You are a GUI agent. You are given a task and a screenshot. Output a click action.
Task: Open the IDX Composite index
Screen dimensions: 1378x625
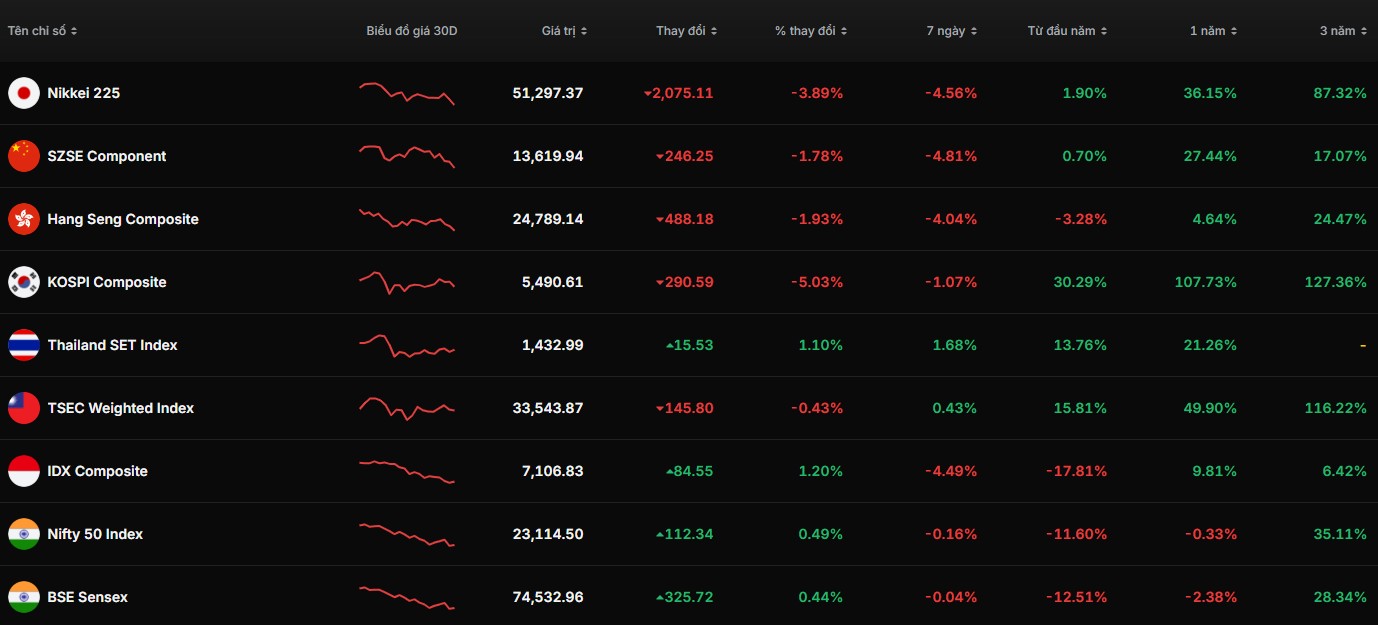(97, 471)
